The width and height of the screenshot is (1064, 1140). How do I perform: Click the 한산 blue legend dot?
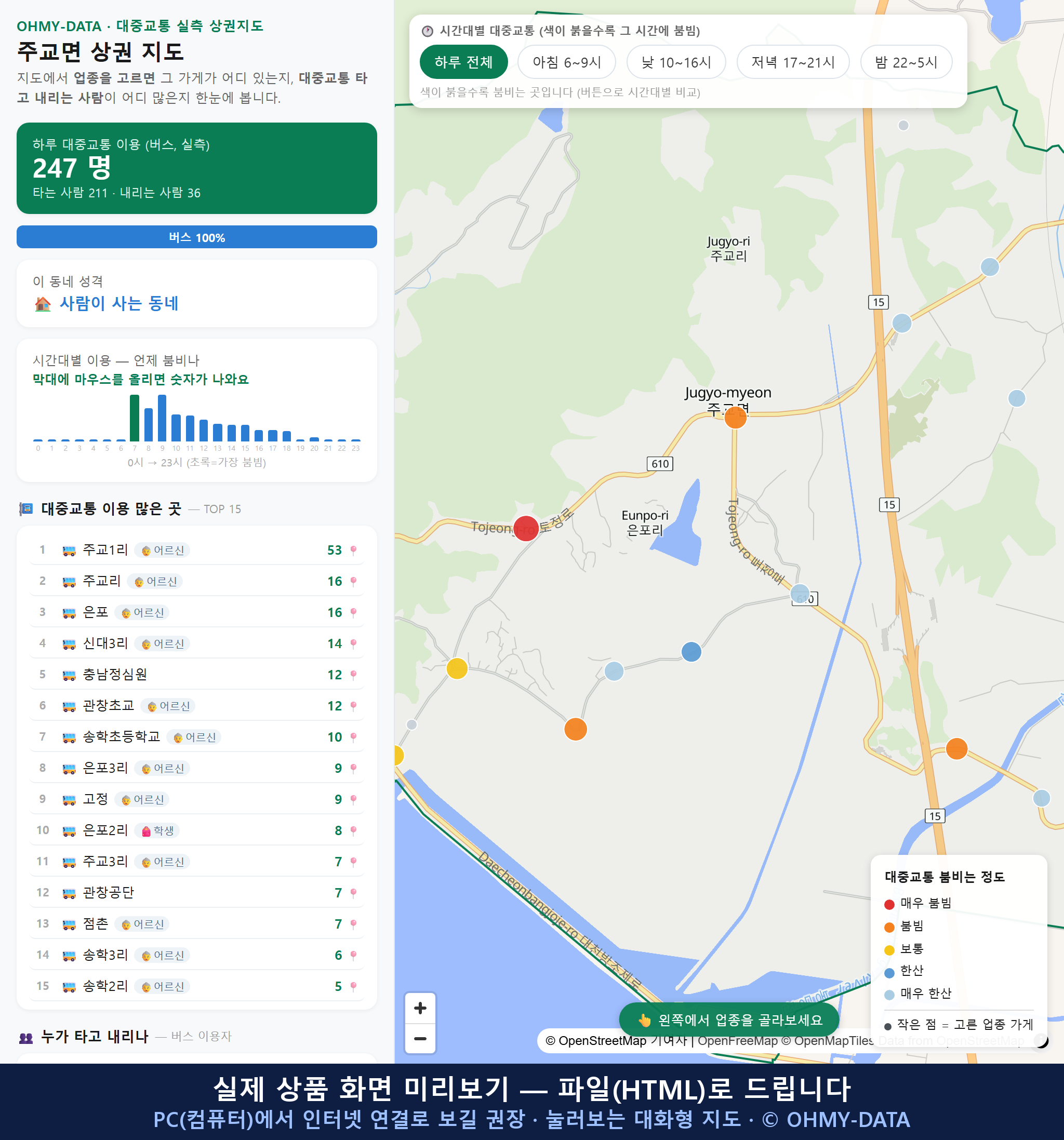[x=889, y=973]
